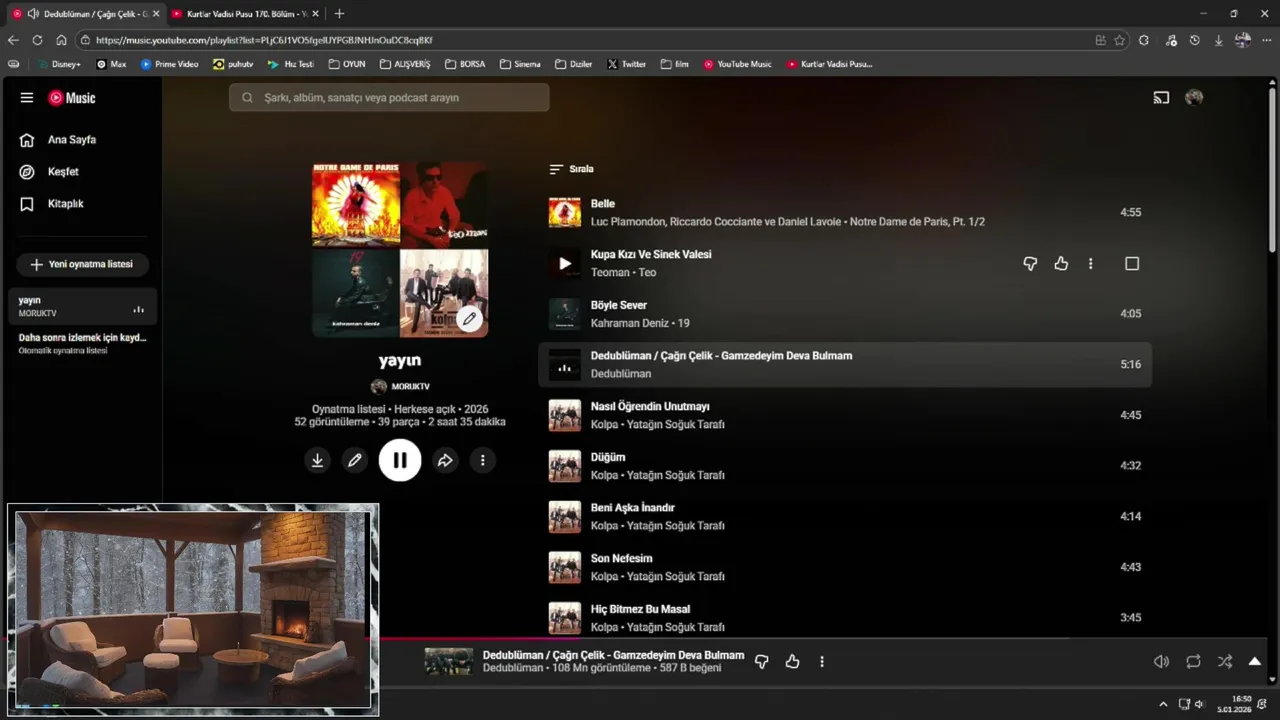
Task: Open YouTube Music bookmark
Action: (738, 64)
